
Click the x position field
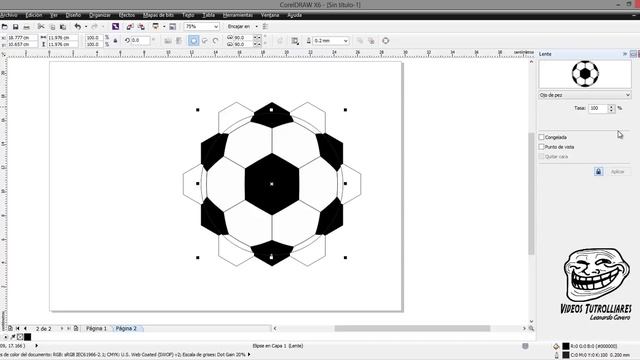point(22,38)
